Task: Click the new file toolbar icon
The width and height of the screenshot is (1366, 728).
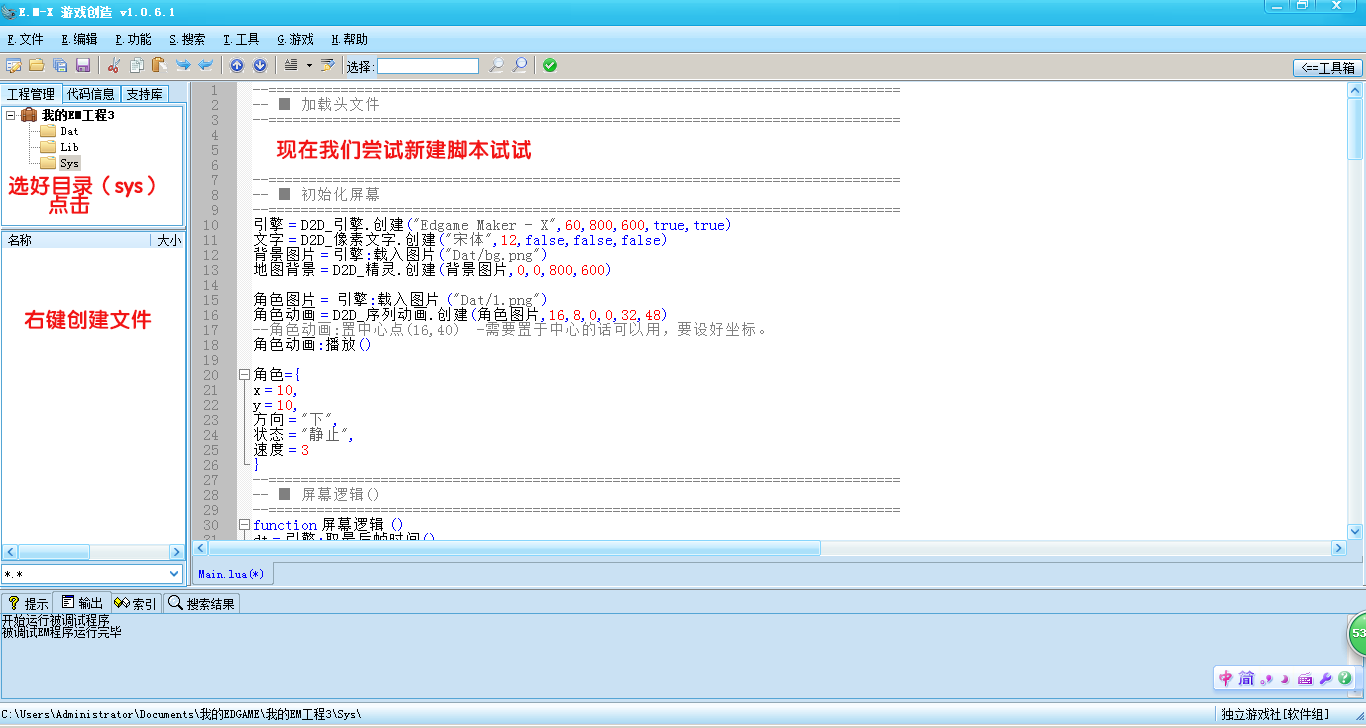Action: point(13,66)
